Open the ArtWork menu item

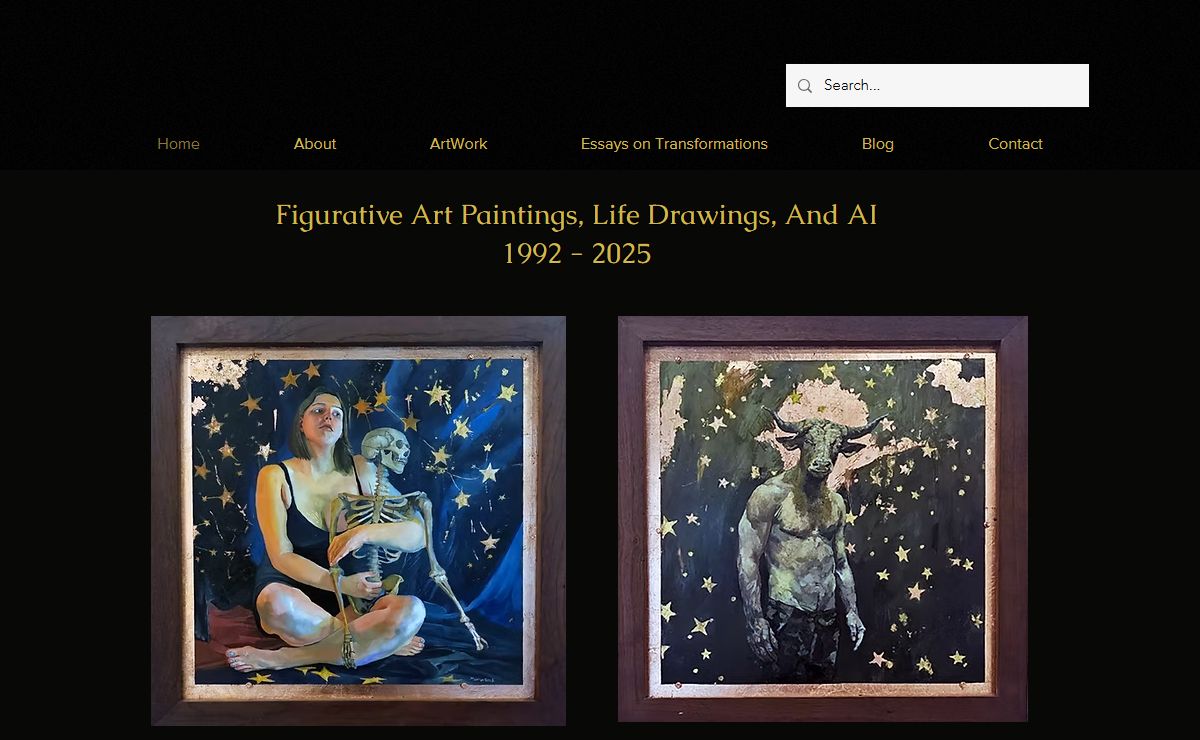458,144
